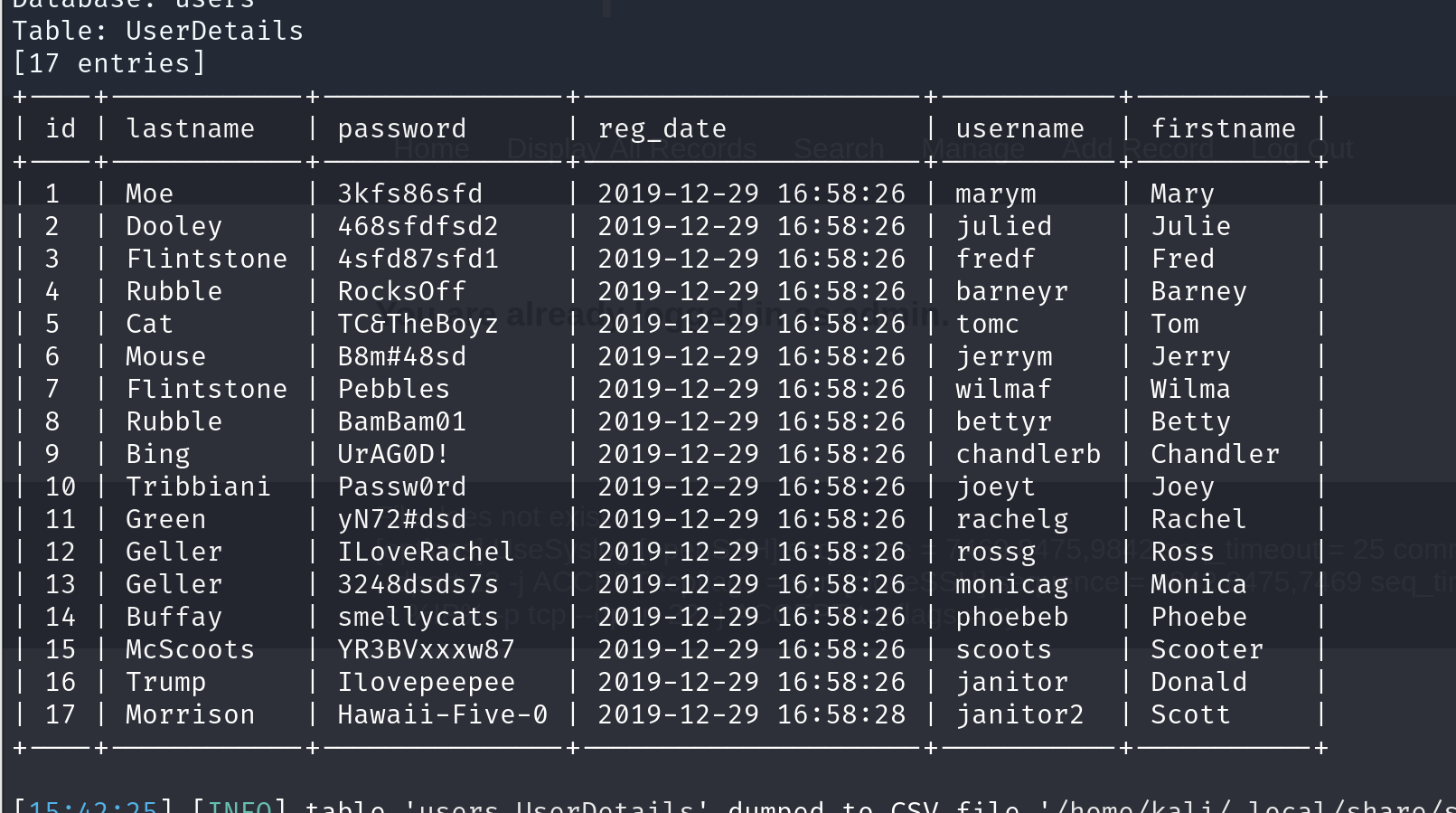
Task: Click the 'lastname' column header
Action: 190,128
